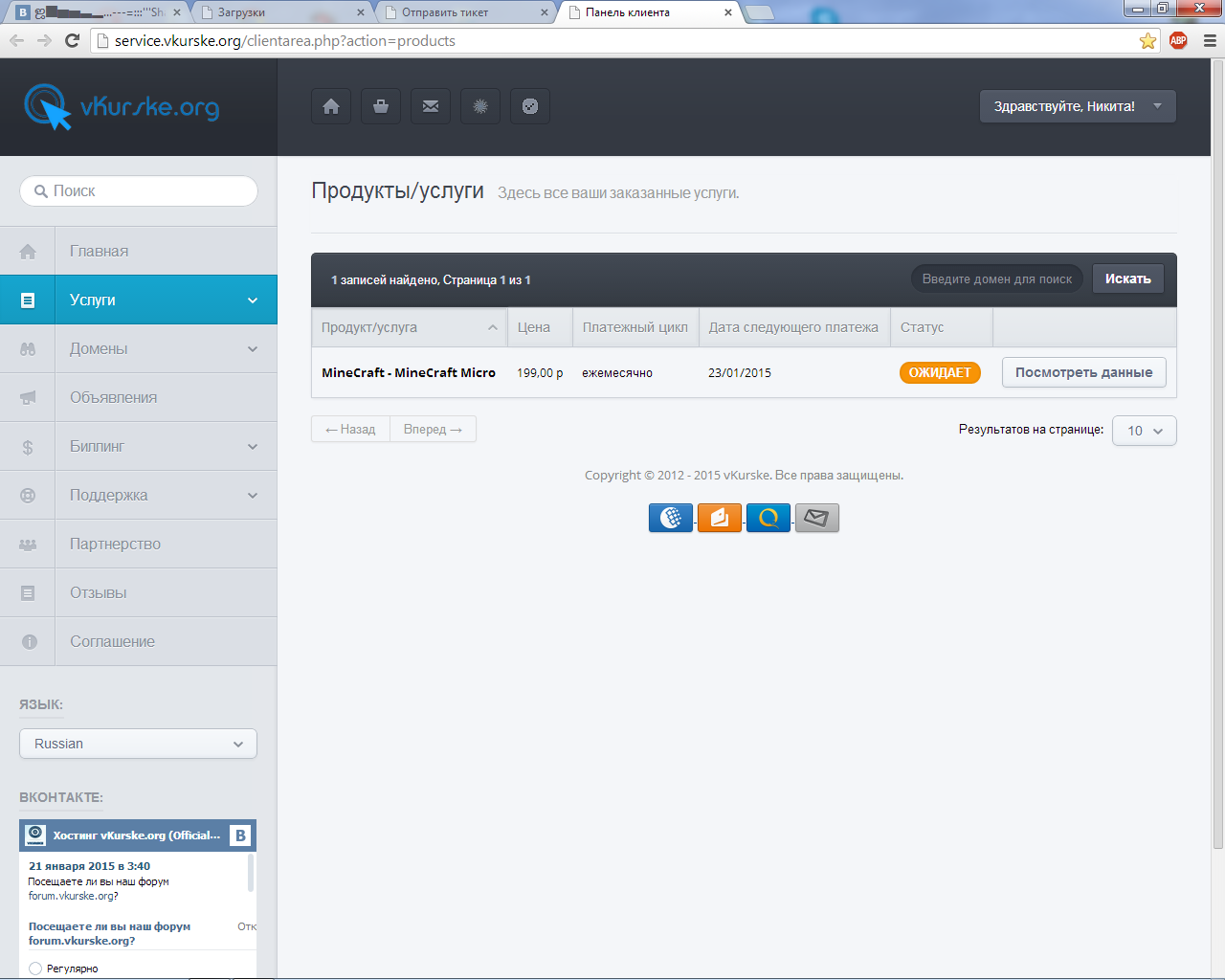This screenshot has width=1225, height=980.
Task: Click the document icon beside Отзывы
Action: point(28,593)
